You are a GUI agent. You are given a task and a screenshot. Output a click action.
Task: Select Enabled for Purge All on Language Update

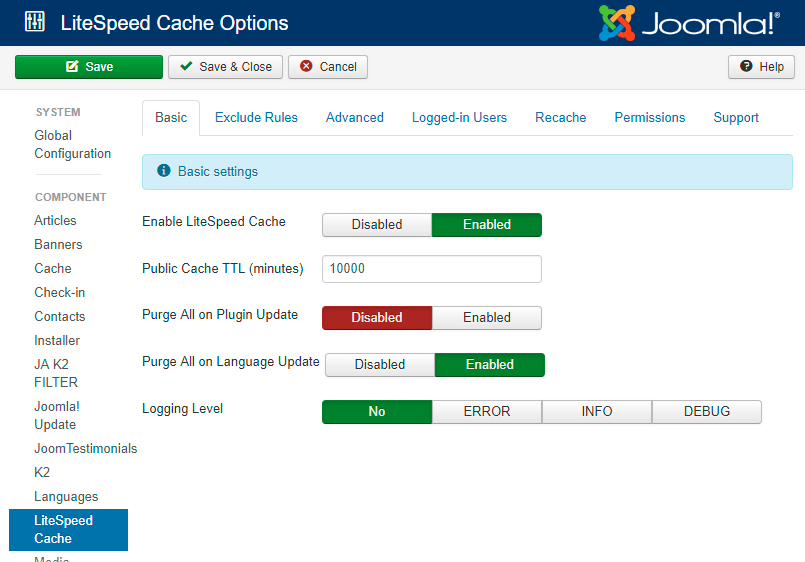[x=490, y=365]
